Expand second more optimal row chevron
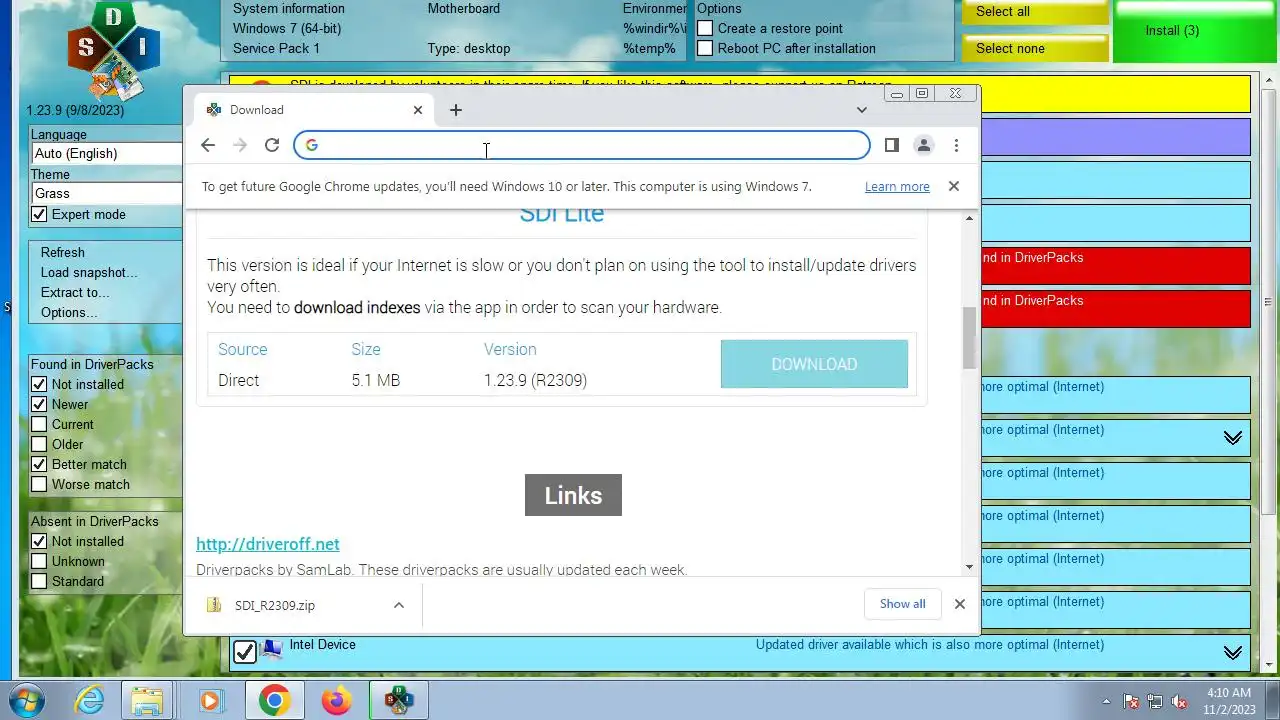The width and height of the screenshot is (1280, 720). click(x=1232, y=438)
